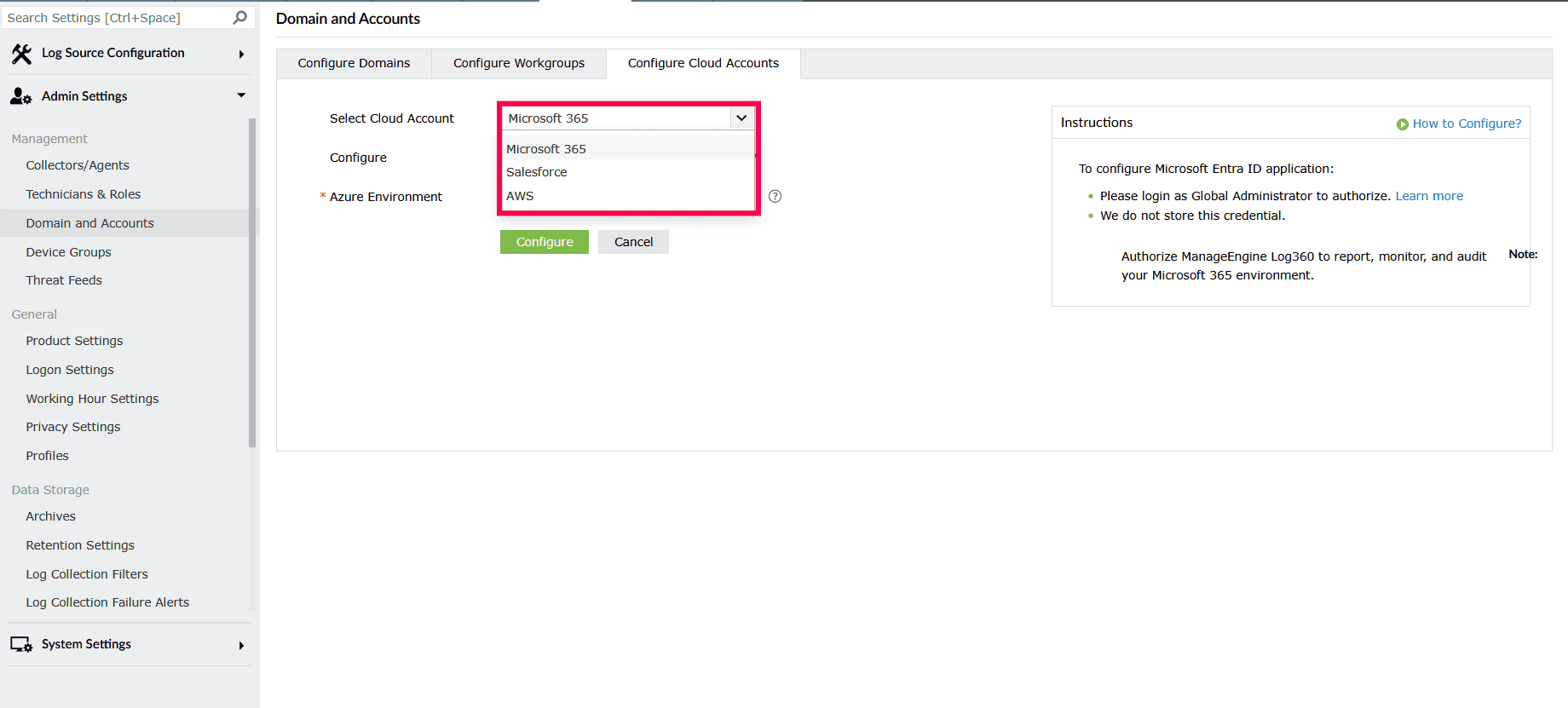Choose Salesforce from the dropdown list
The image size is (1568, 708).
click(x=628, y=172)
